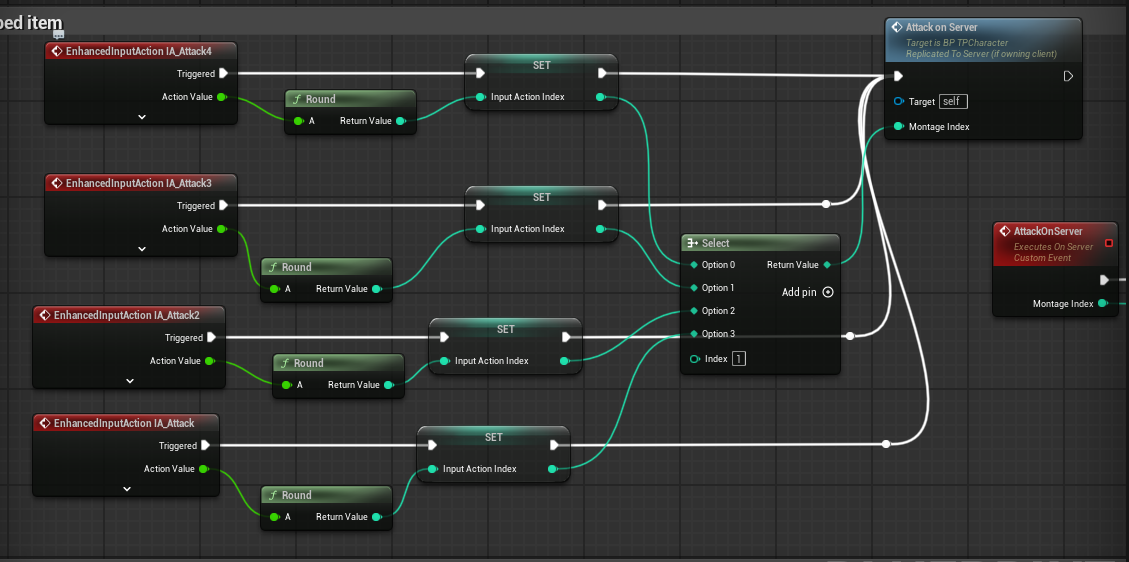This screenshot has height=562, width=1129.
Task: Click the reroute node on the IA_Attack exec wire
Action: coord(886,444)
